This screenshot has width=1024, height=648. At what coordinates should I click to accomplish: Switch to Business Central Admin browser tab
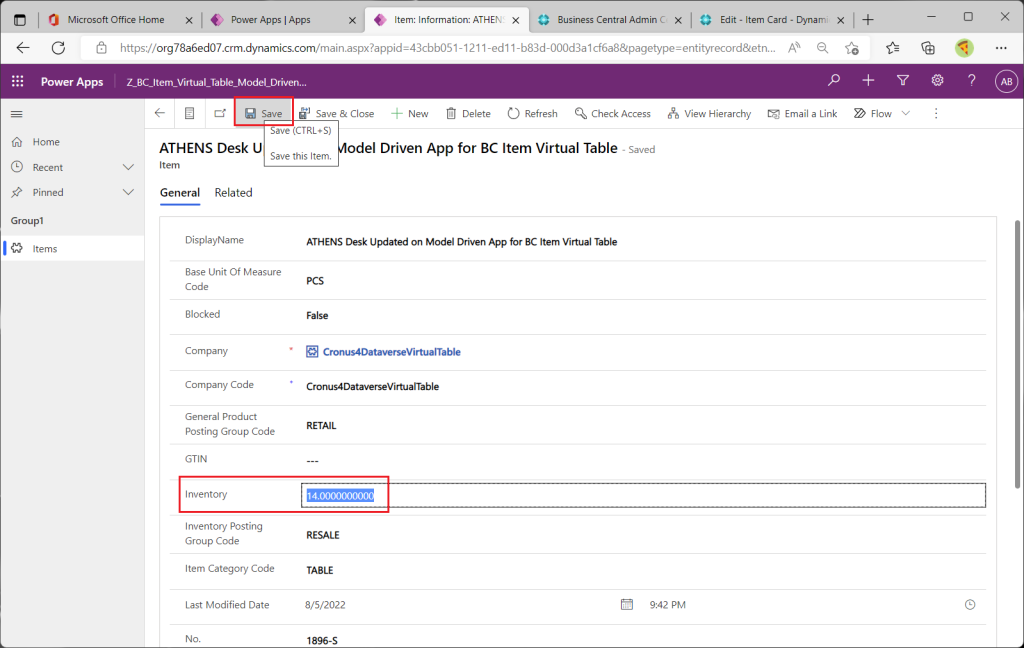pyautogui.click(x=610, y=20)
